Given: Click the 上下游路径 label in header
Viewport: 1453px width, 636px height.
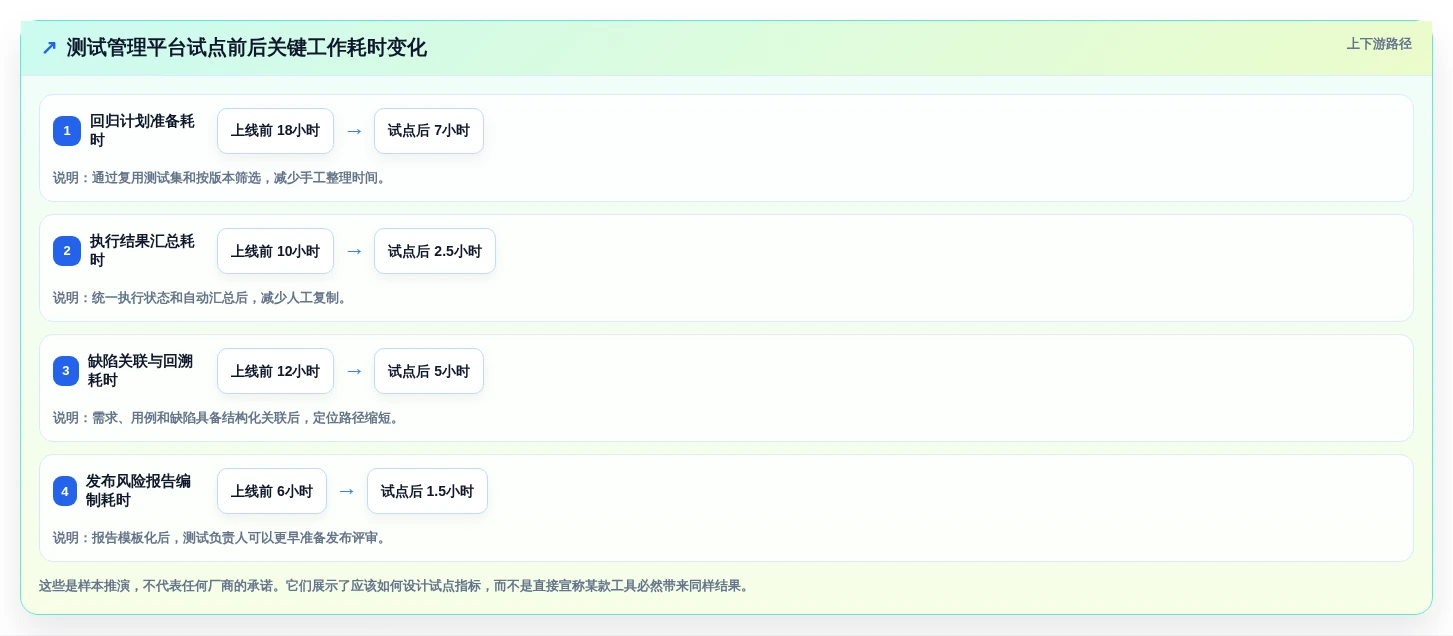Looking at the screenshot, I should [1379, 44].
